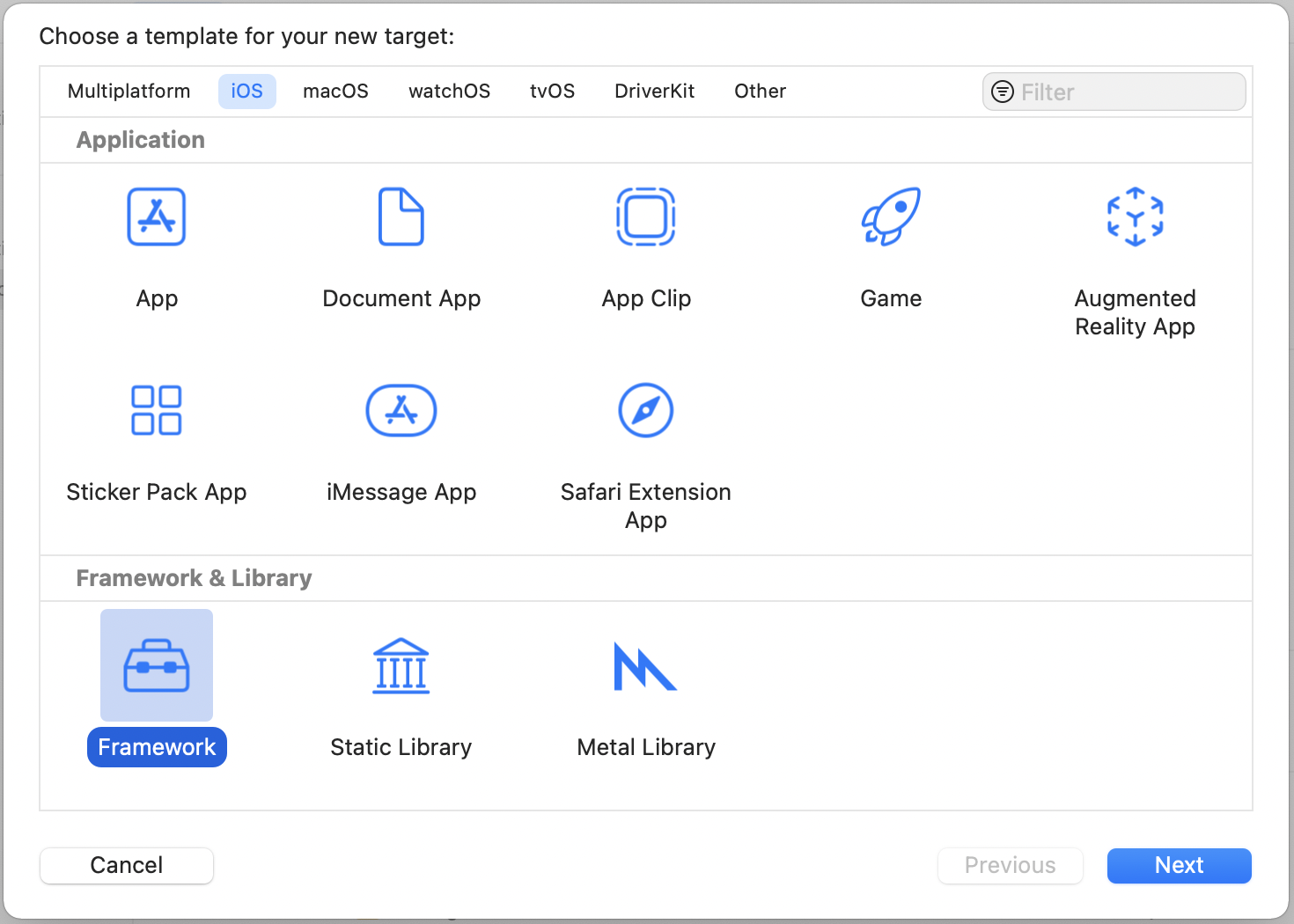Open the macOS platform tab
The height and width of the screenshot is (924, 1294).
[335, 92]
